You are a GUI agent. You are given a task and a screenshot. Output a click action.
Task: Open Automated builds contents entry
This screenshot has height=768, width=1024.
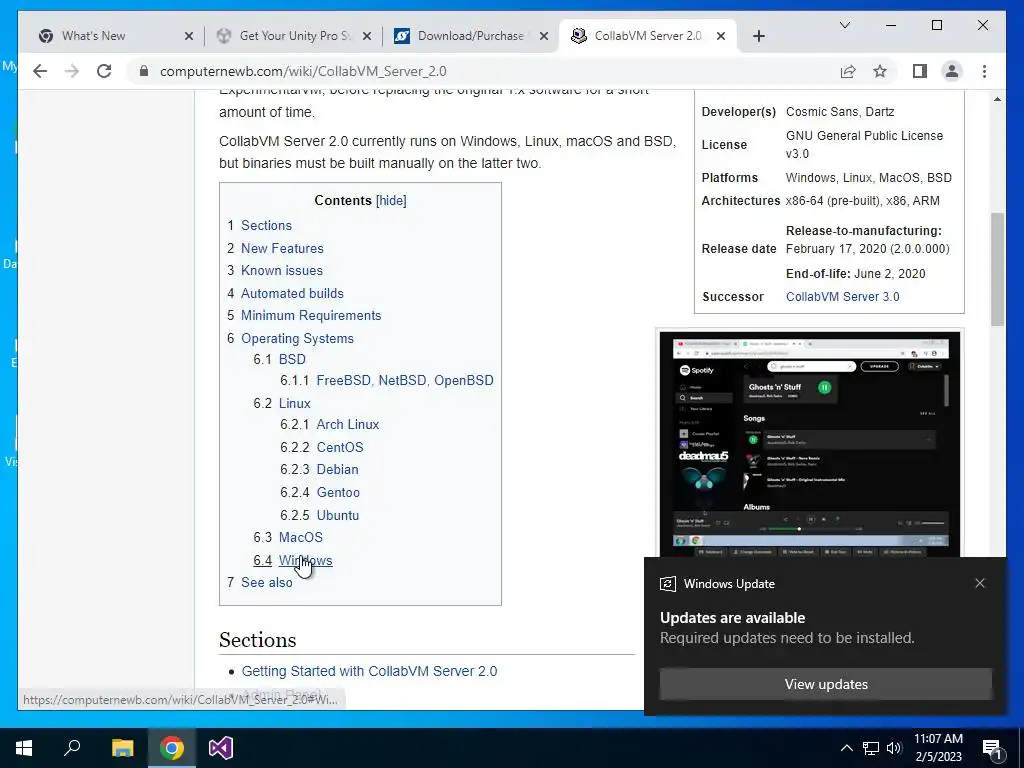coord(292,293)
